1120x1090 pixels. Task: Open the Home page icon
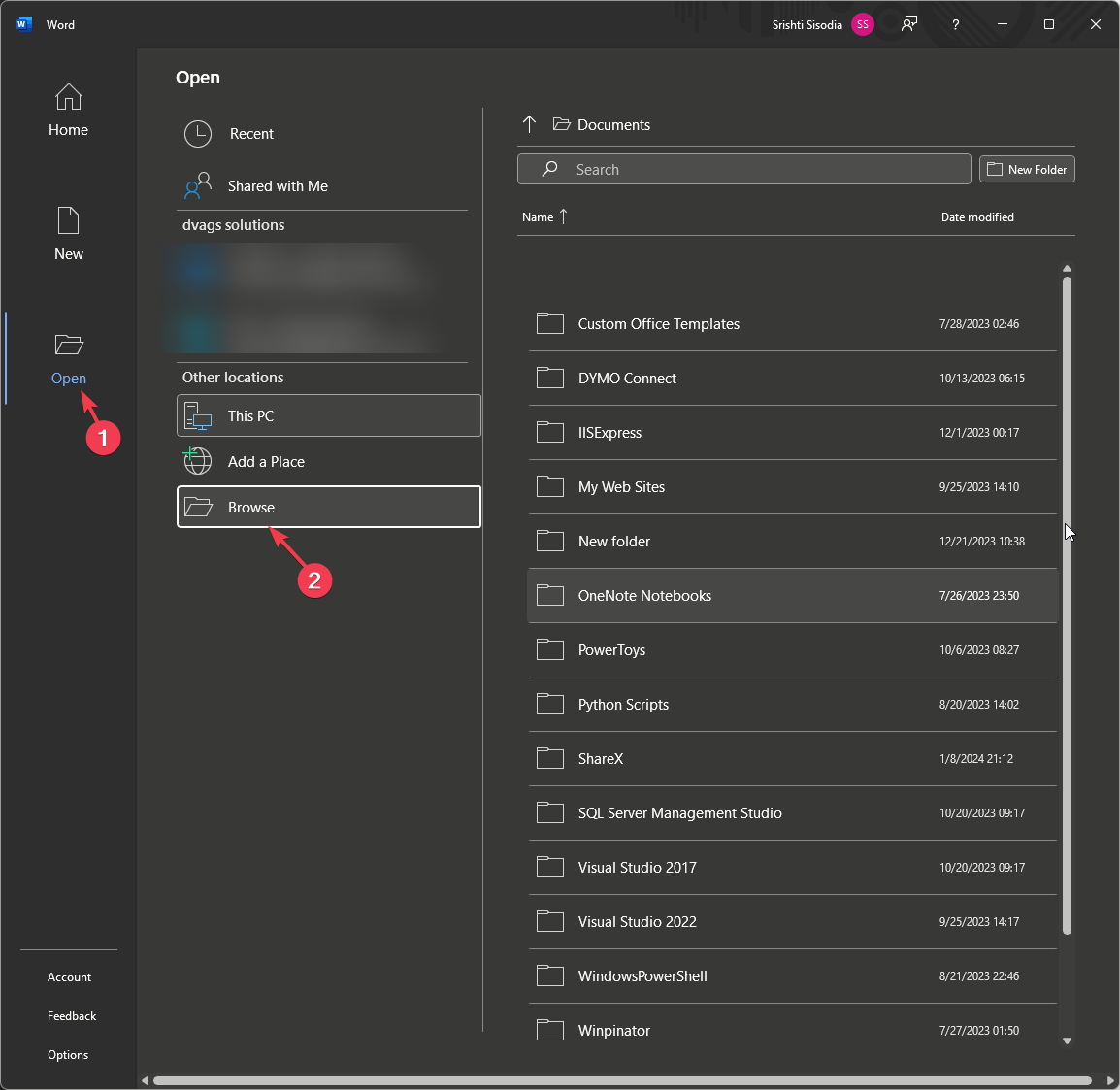click(x=69, y=97)
